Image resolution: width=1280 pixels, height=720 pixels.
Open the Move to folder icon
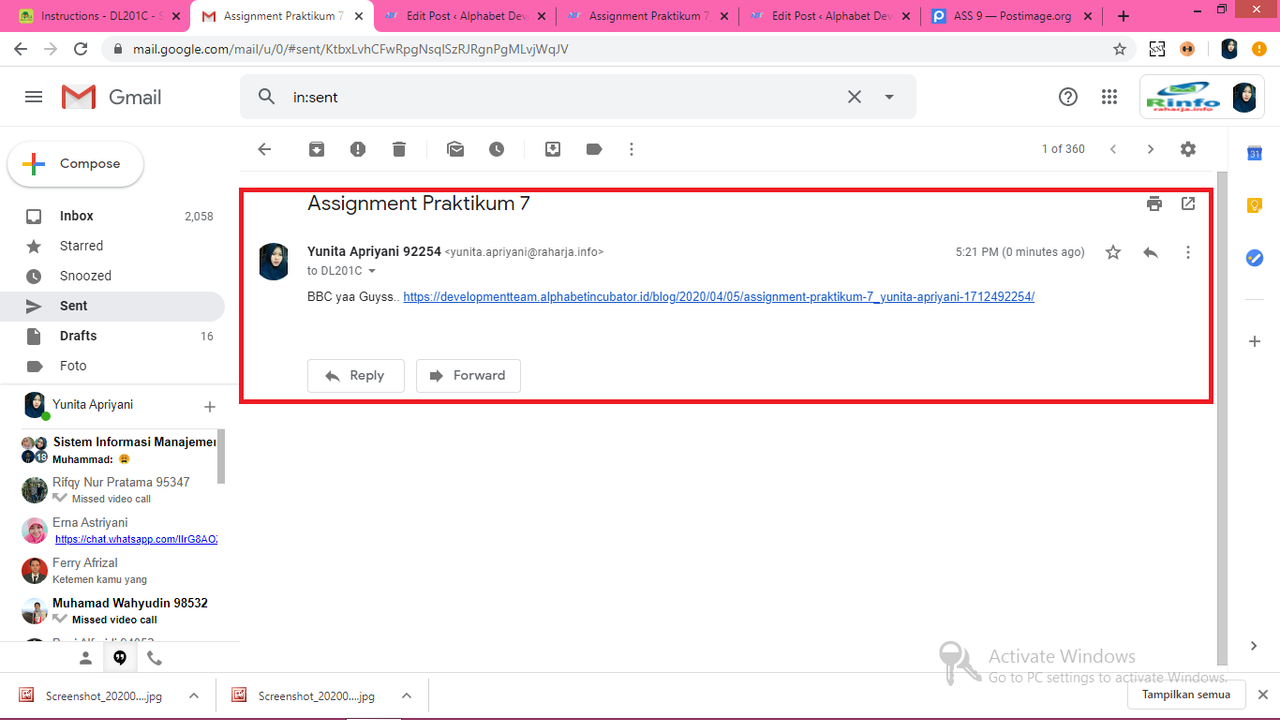[553, 149]
